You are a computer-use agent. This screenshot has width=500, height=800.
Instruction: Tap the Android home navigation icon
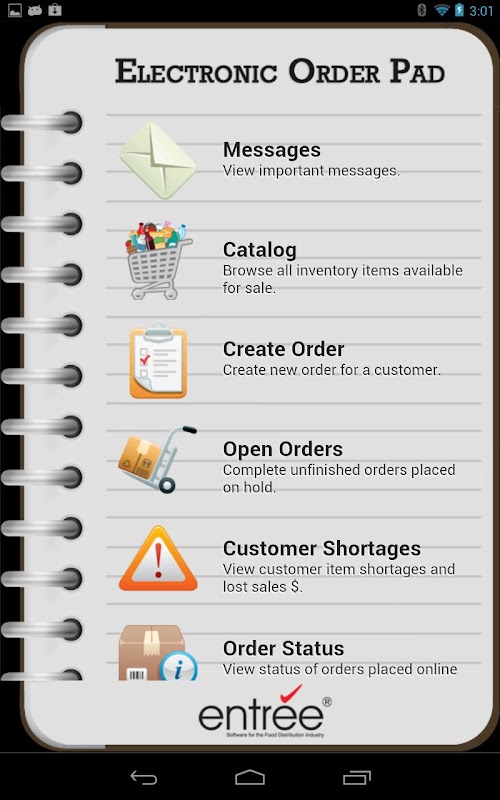coord(250,777)
